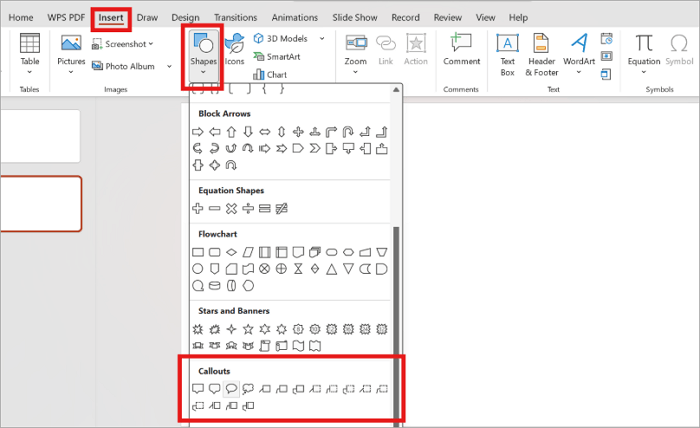Switch to the Home tab

point(21,17)
